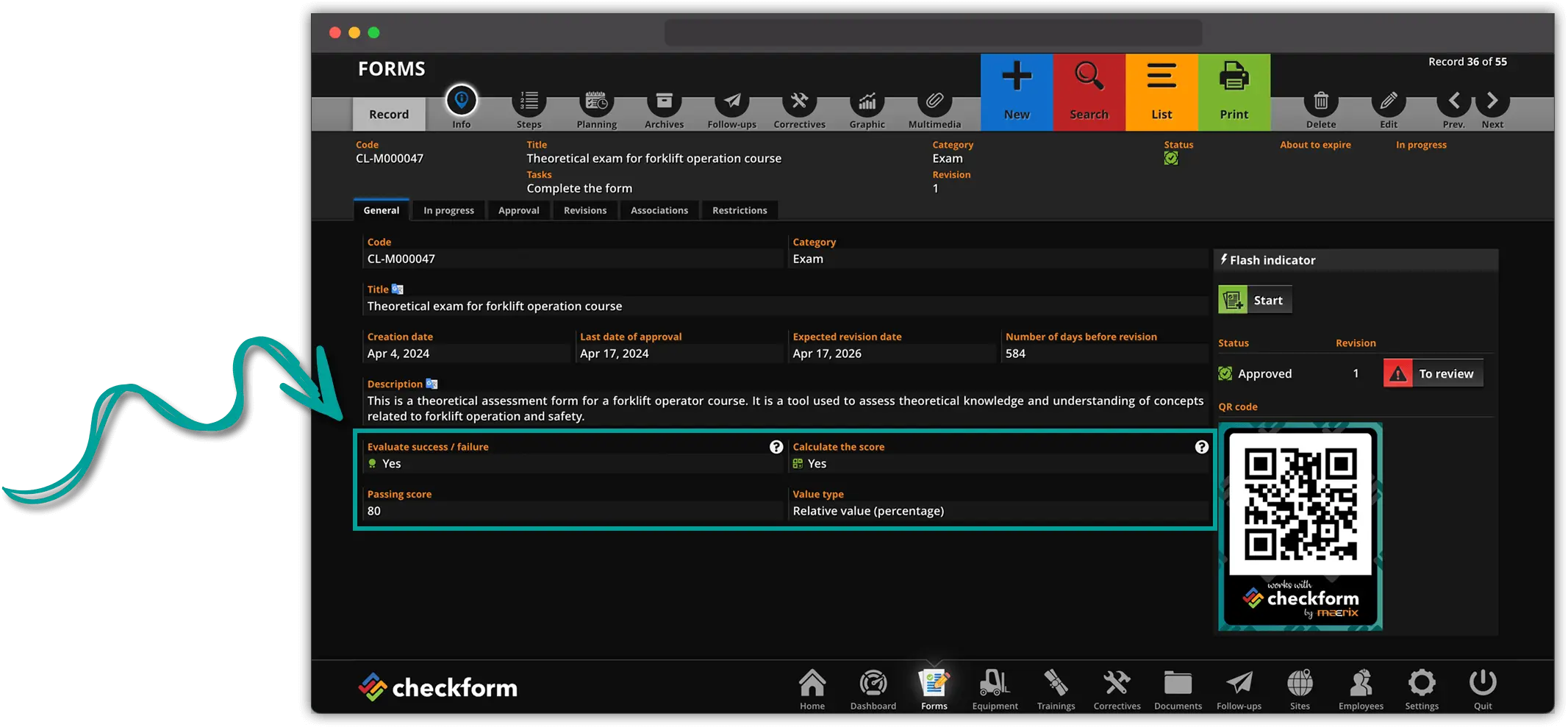Click the QR code image
This screenshot has height=727, width=1568.
click(x=1300, y=526)
